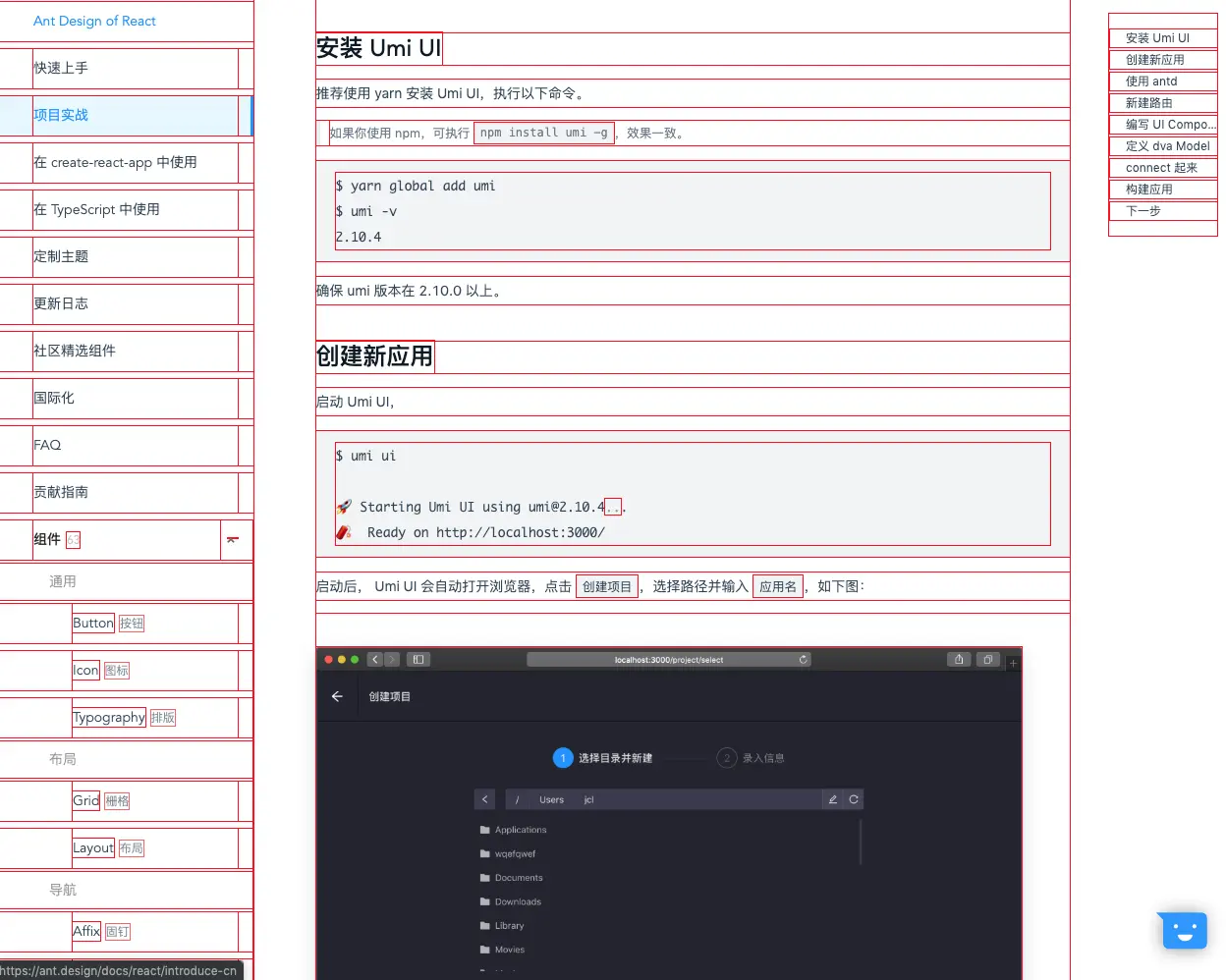
Task: Click the 组件 section title
Action: (47, 539)
